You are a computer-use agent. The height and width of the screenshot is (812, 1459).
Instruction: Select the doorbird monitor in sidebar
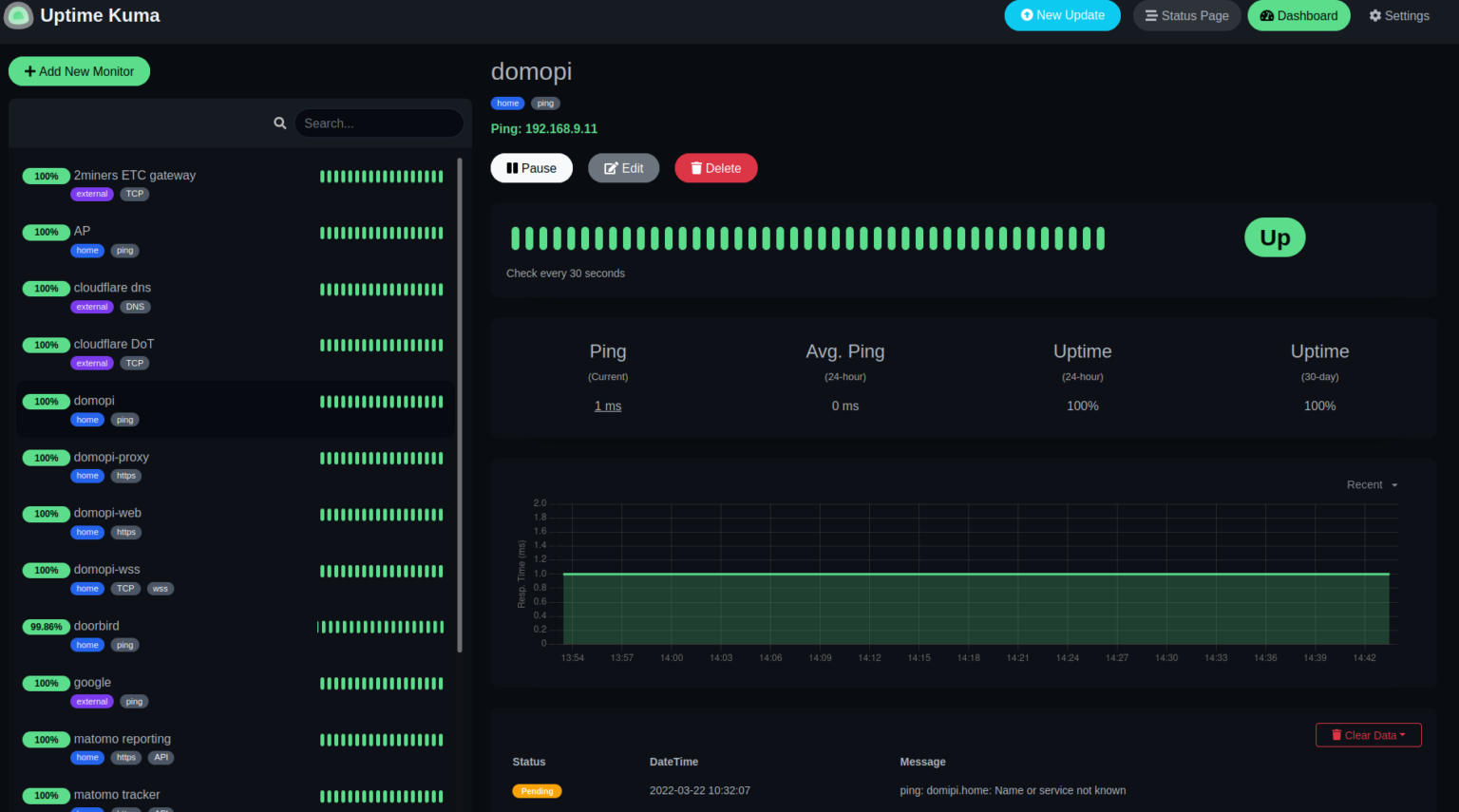pyautogui.click(x=96, y=625)
